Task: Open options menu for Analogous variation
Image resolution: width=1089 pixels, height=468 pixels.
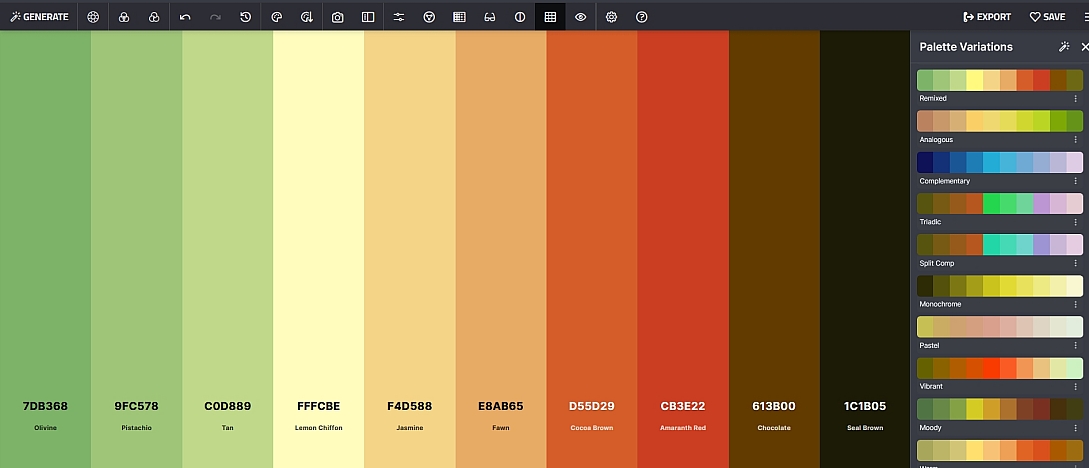Action: pyautogui.click(x=1075, y=140)
